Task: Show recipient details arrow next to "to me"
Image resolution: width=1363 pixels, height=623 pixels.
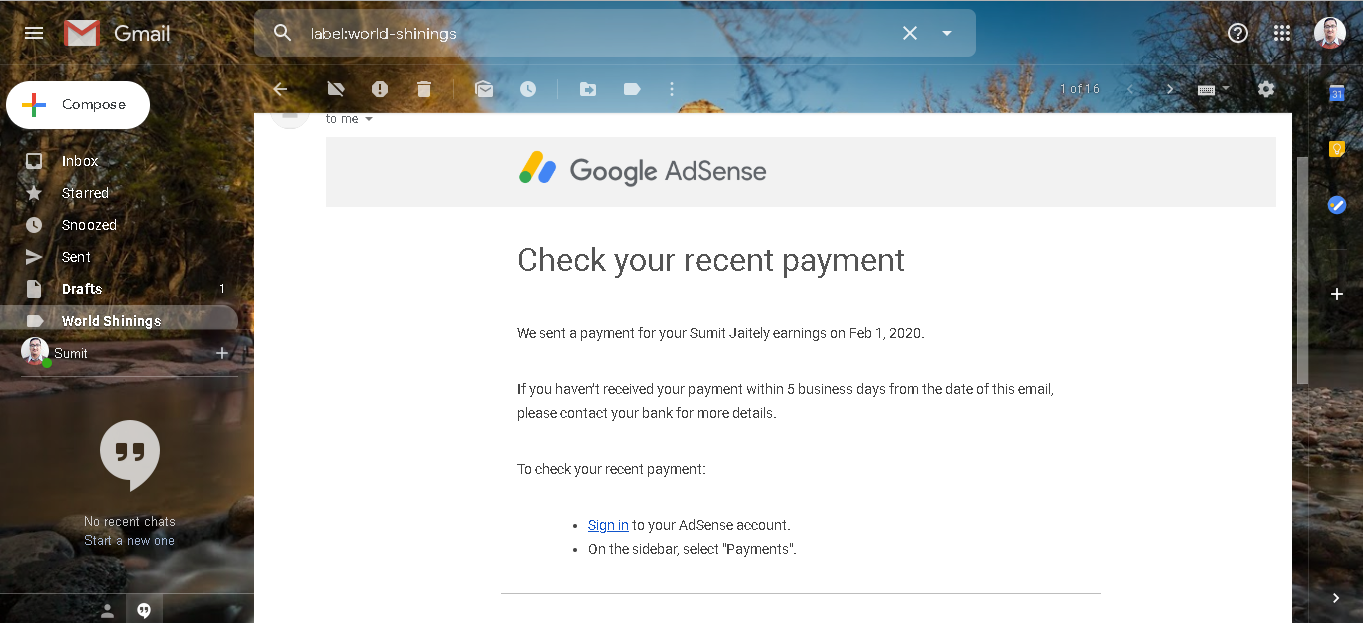Action: [x=369, y=119]
